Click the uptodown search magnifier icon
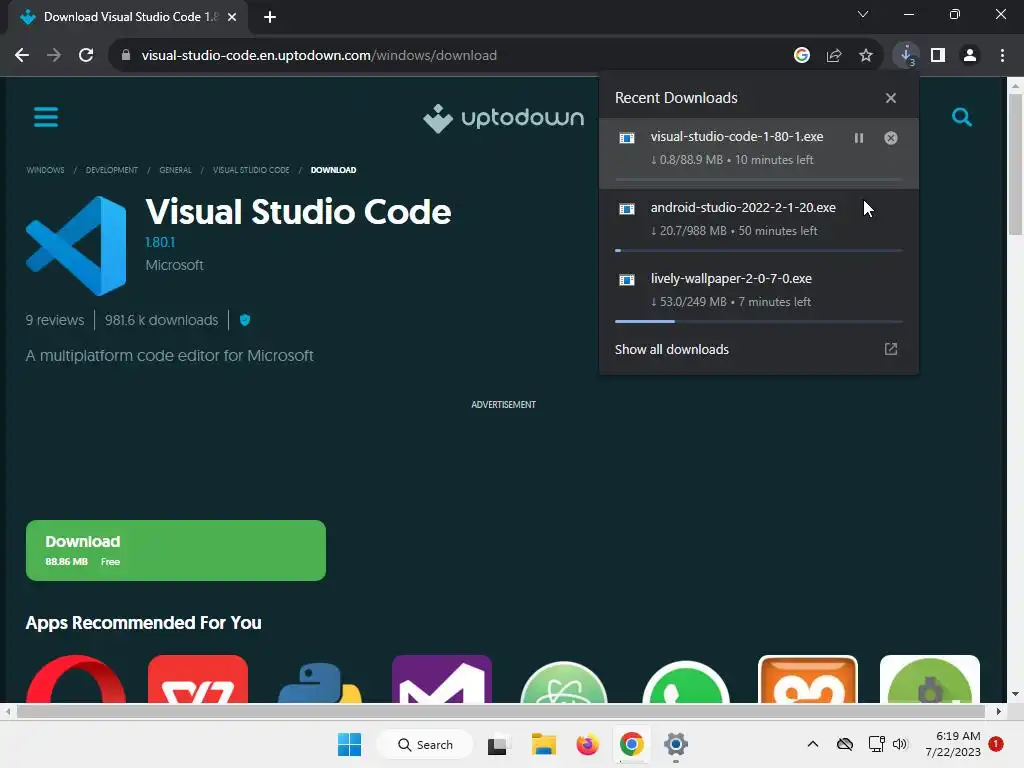The image size is (1024, 768). click(961, 117)
